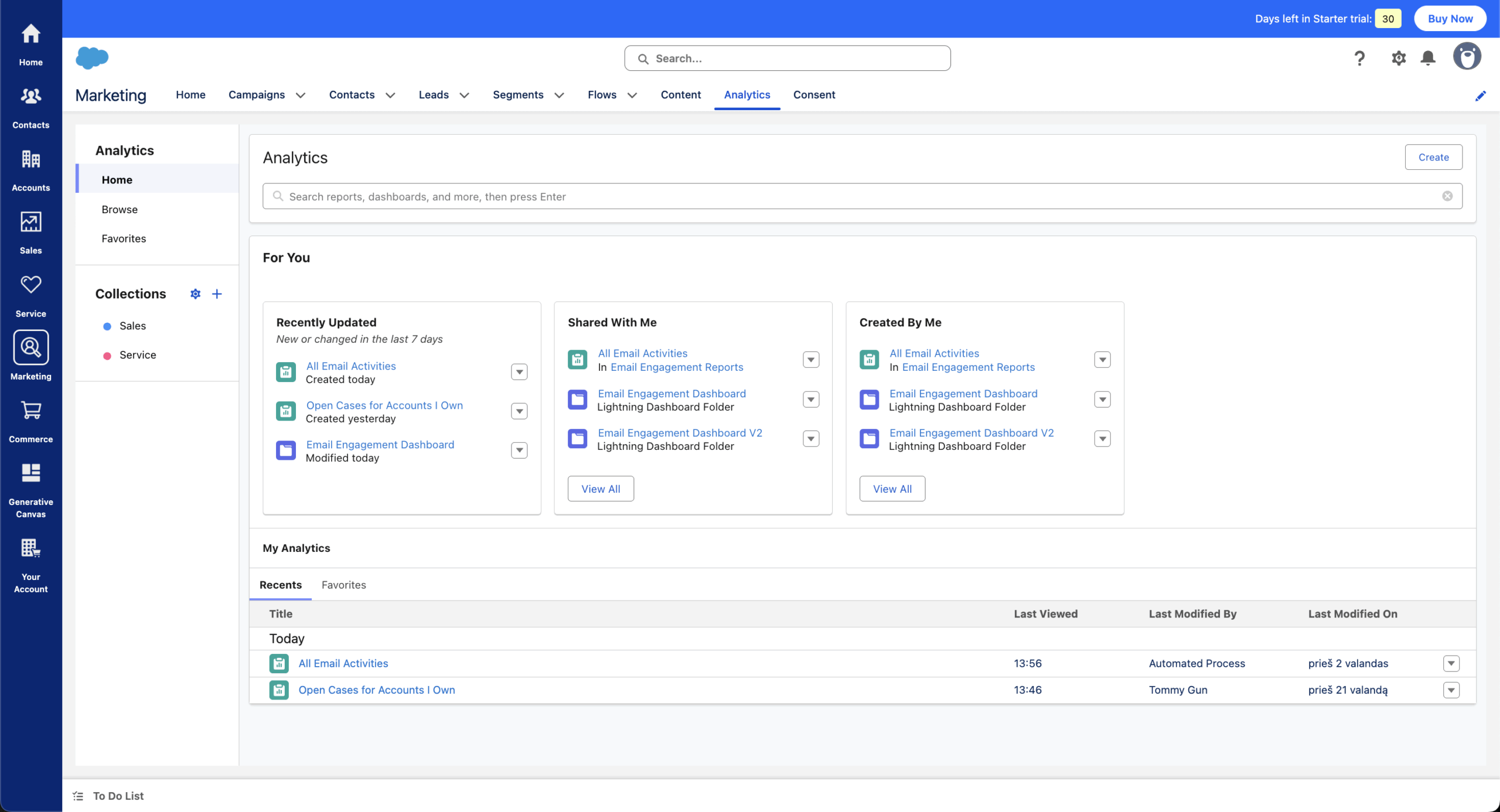This screenshot has height=812, width=1500.
Task: Open Collections settings gear icon
Action: pos(195,294)
